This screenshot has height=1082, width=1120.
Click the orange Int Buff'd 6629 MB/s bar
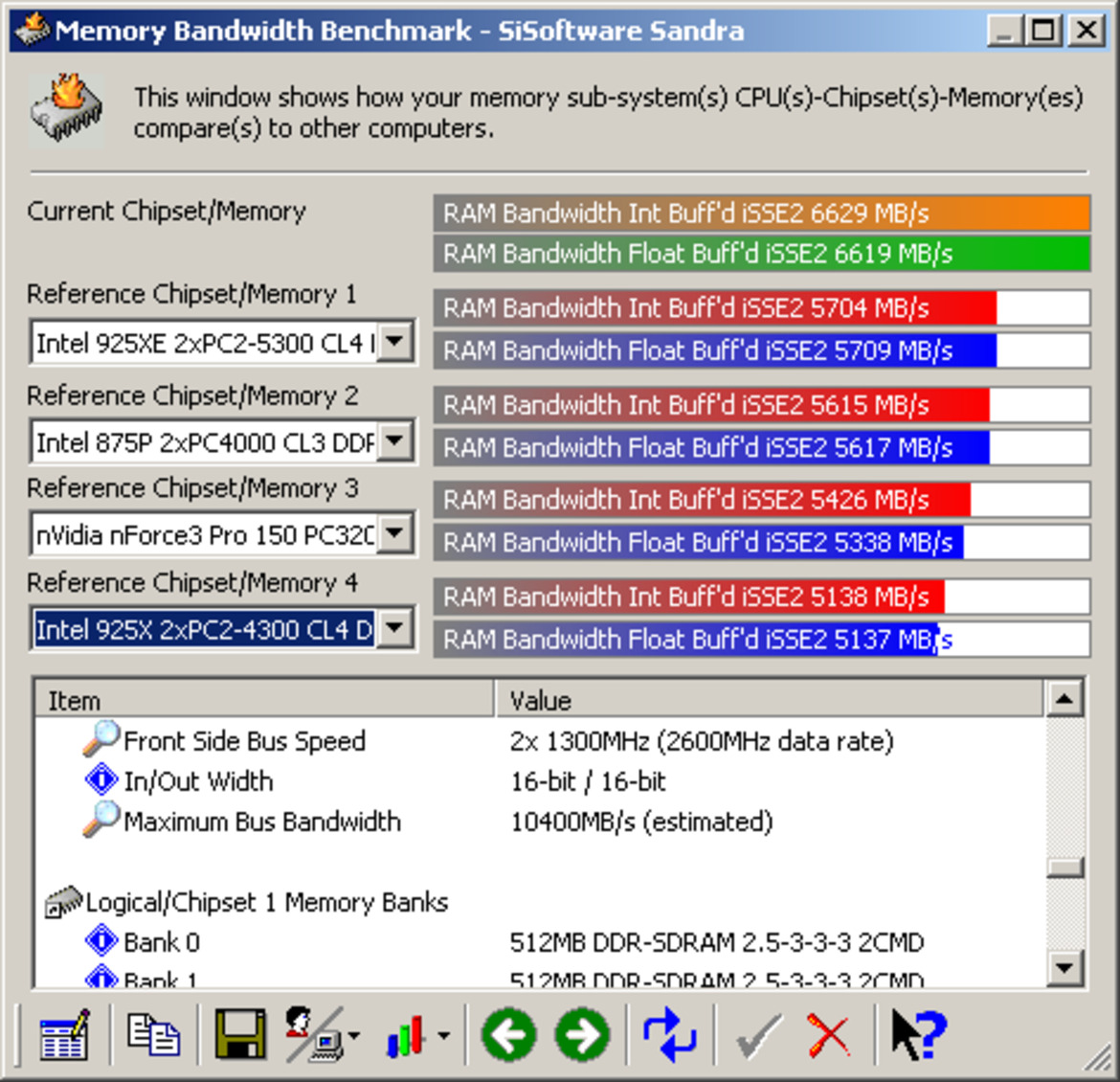click(761, 213)
